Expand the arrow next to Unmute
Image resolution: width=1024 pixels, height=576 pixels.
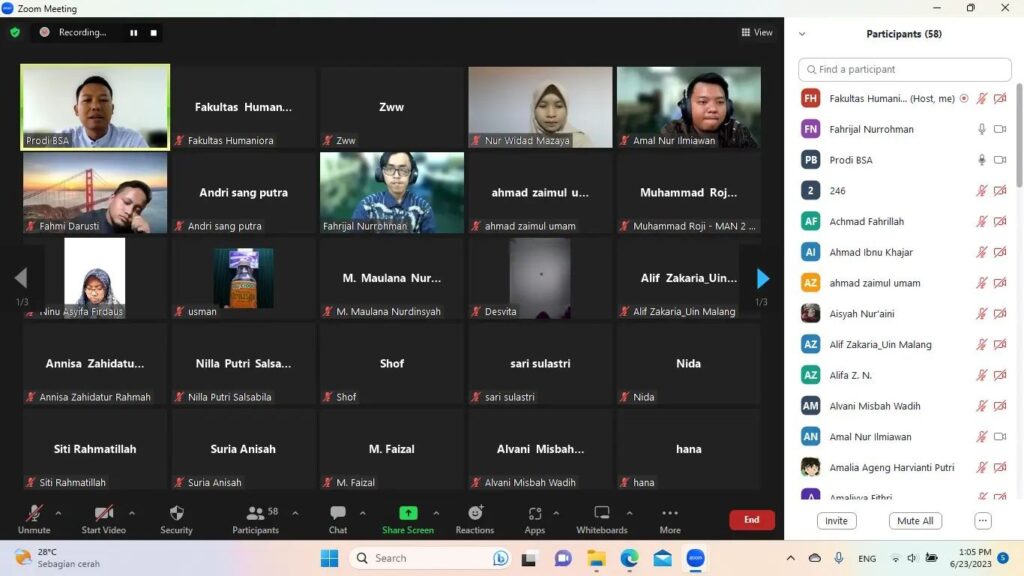(x=58, y=513)
